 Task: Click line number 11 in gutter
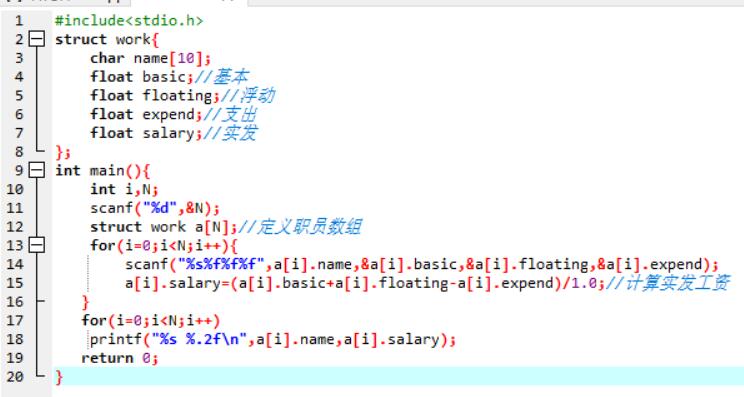14,208
